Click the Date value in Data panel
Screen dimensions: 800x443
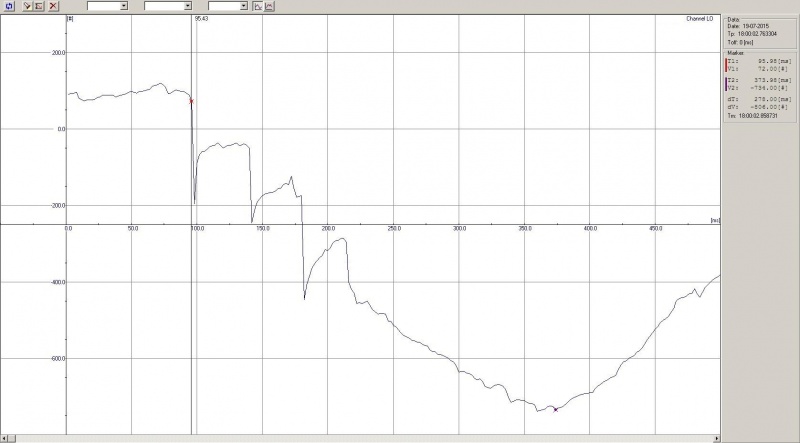[x=756, y=26]
